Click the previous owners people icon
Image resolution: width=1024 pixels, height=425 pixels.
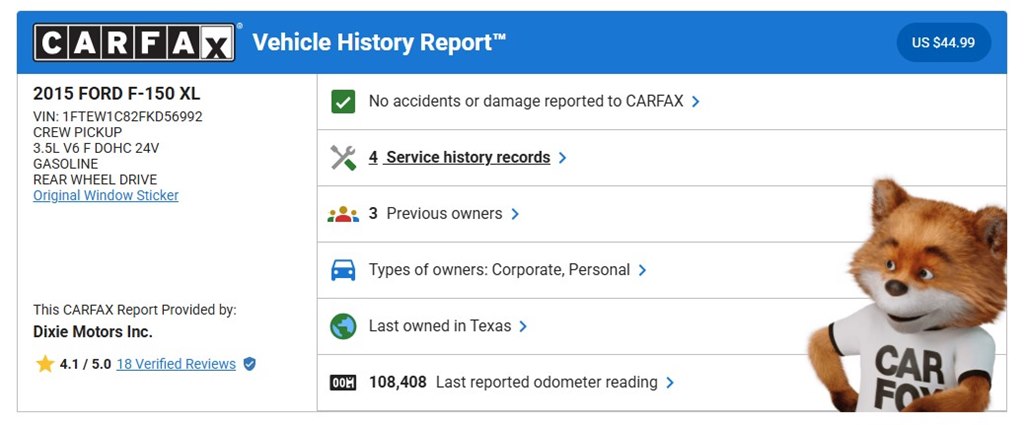(x=343, y=214)
